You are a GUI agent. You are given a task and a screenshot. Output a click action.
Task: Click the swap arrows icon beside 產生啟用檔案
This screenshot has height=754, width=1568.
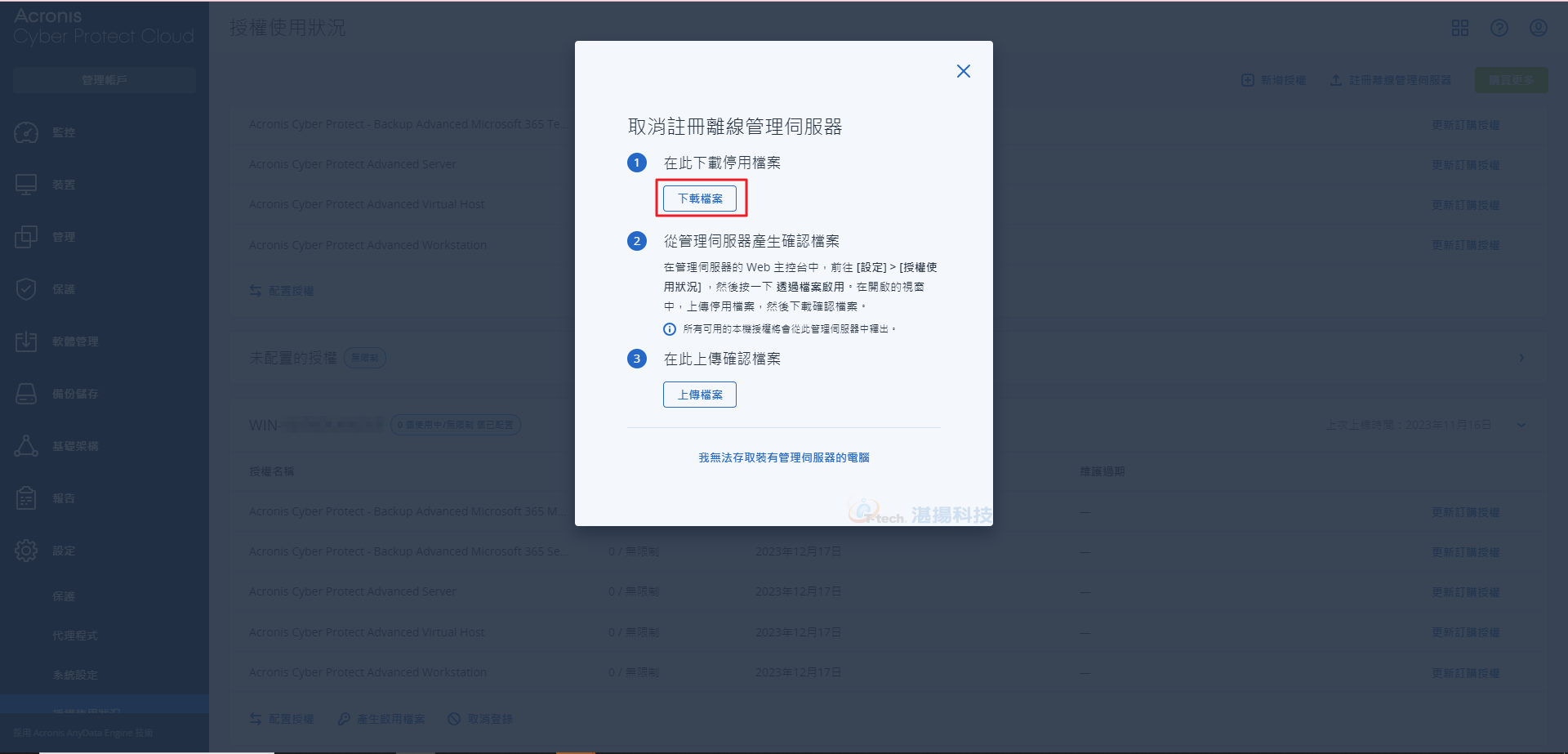(x=256, y=719)
